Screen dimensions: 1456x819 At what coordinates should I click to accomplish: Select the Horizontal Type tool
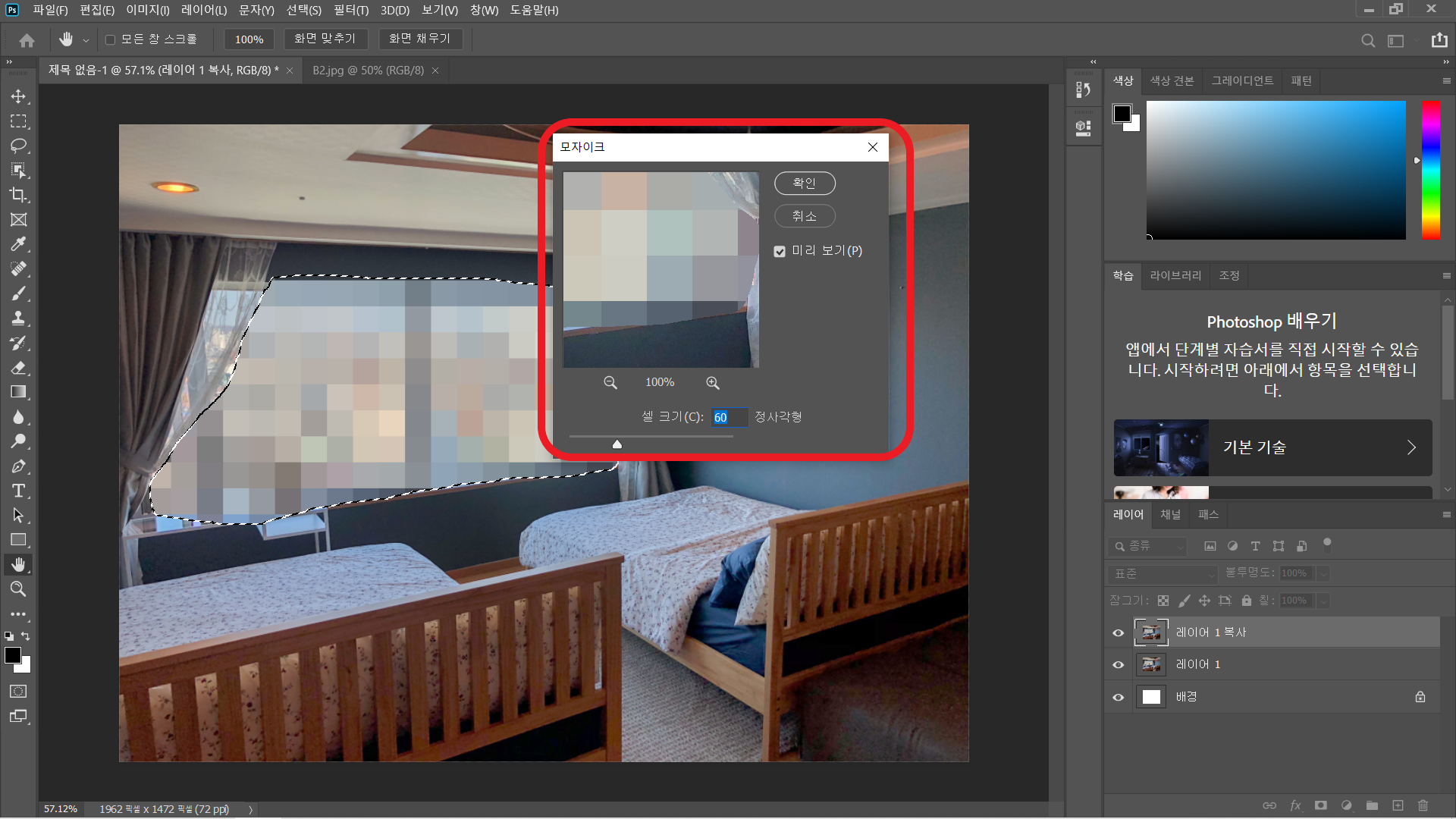coord(18,491)
